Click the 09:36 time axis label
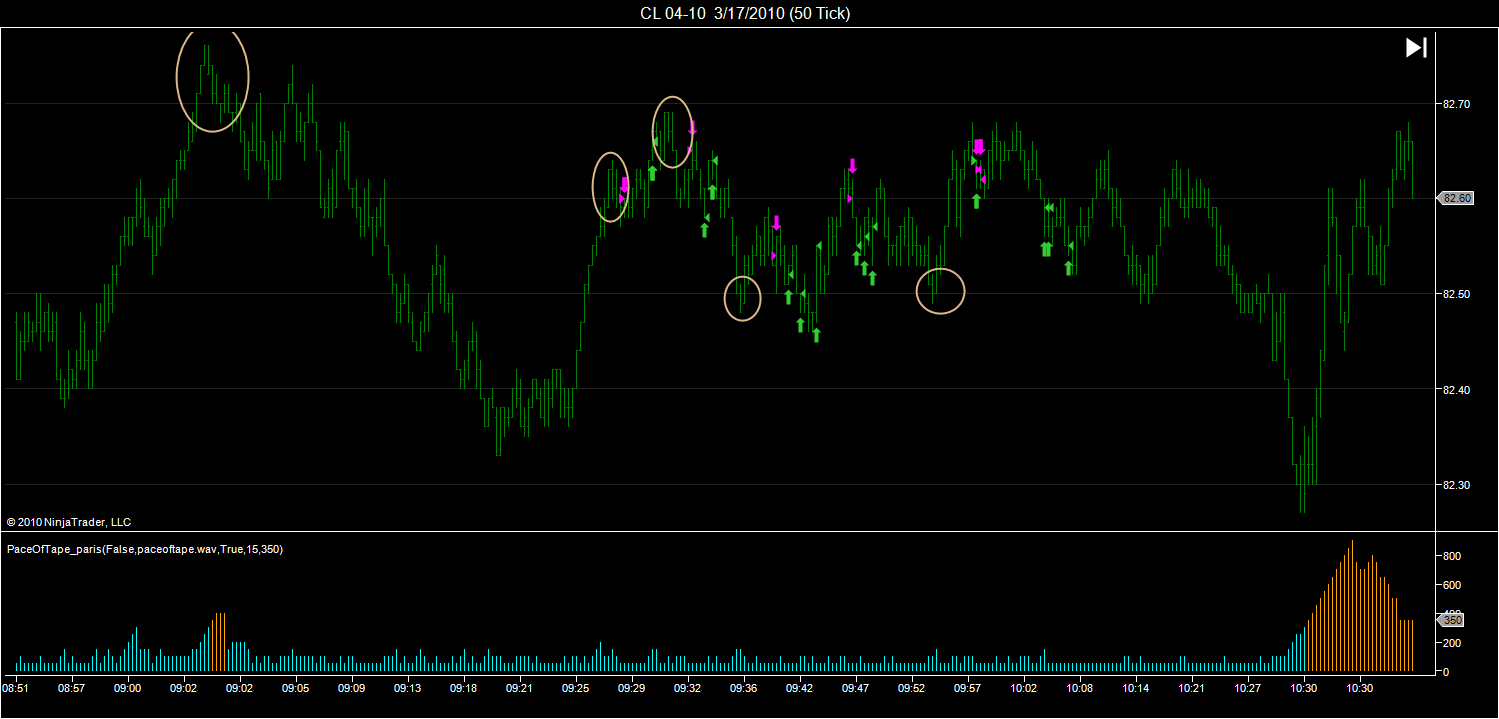The height and width of the screenshot is (719, 1499). coord(744,688)
